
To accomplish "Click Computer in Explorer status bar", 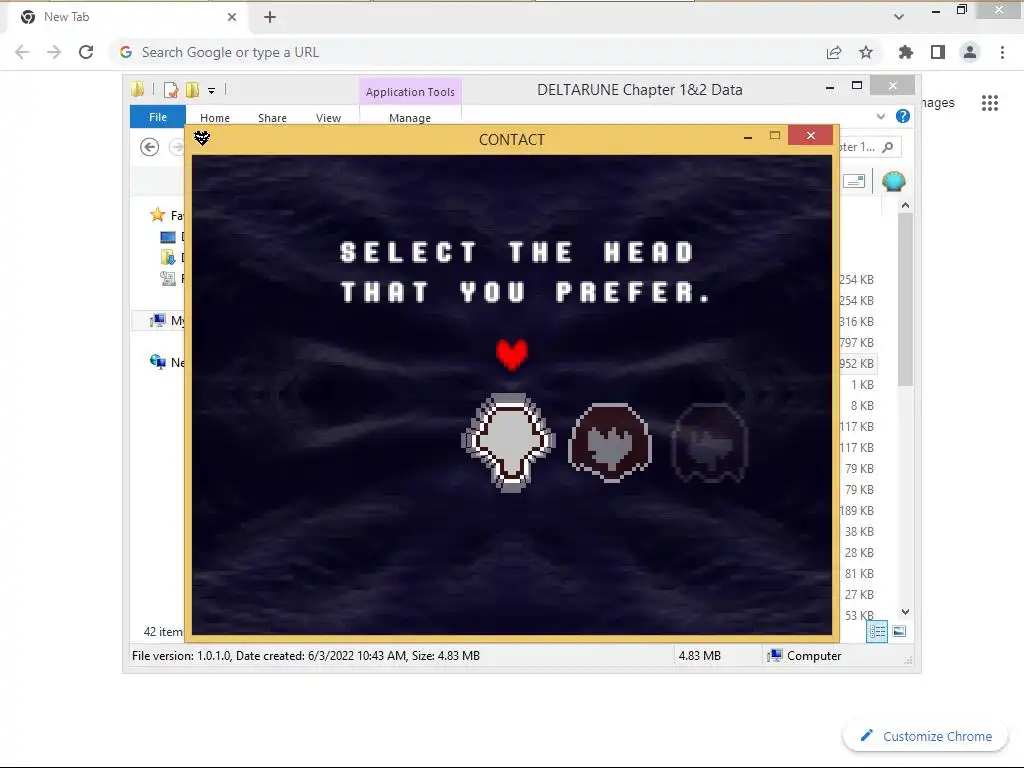I will (805, 656).
